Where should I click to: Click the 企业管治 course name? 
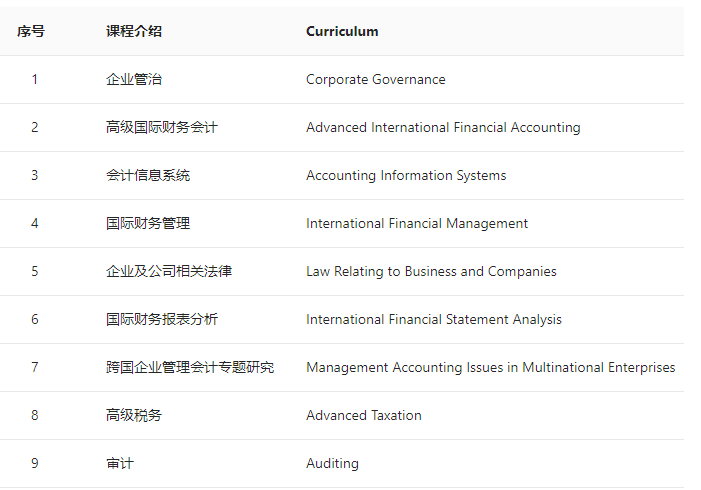[134, 79]
